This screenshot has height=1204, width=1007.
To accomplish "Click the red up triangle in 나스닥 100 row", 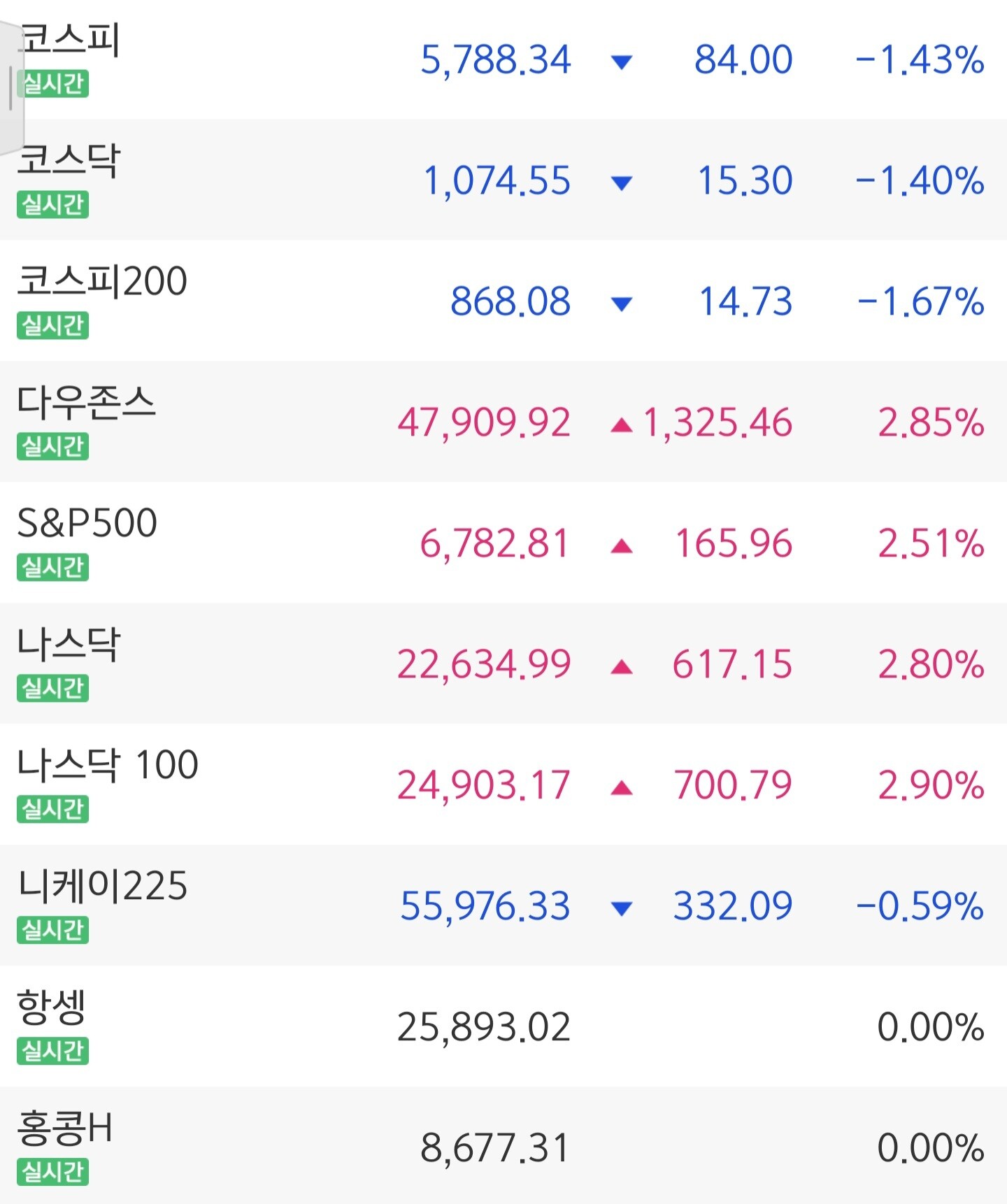I will click(x=621, y=788).
